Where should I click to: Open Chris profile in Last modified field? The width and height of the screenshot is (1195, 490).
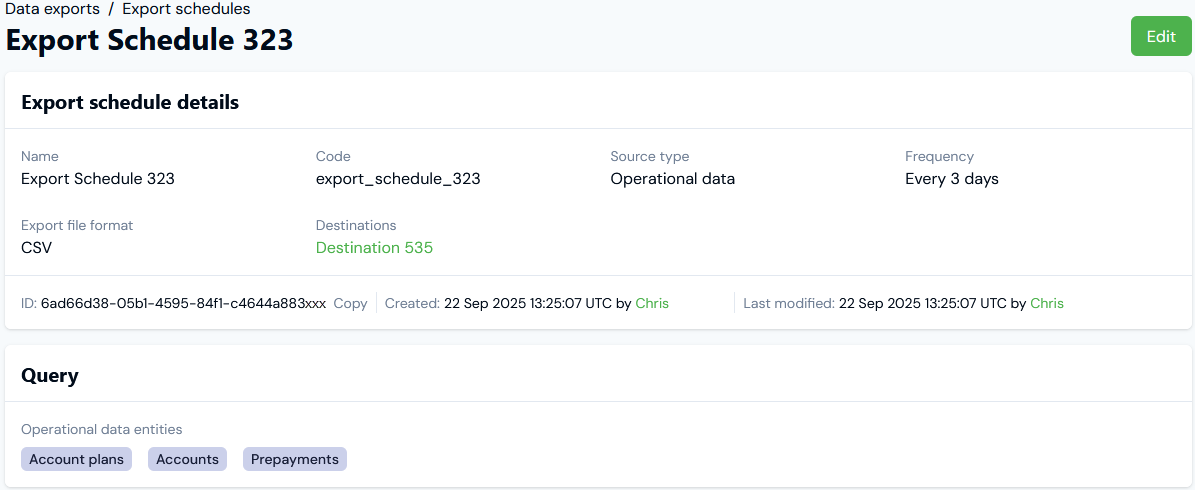(x=1047, y=303)
